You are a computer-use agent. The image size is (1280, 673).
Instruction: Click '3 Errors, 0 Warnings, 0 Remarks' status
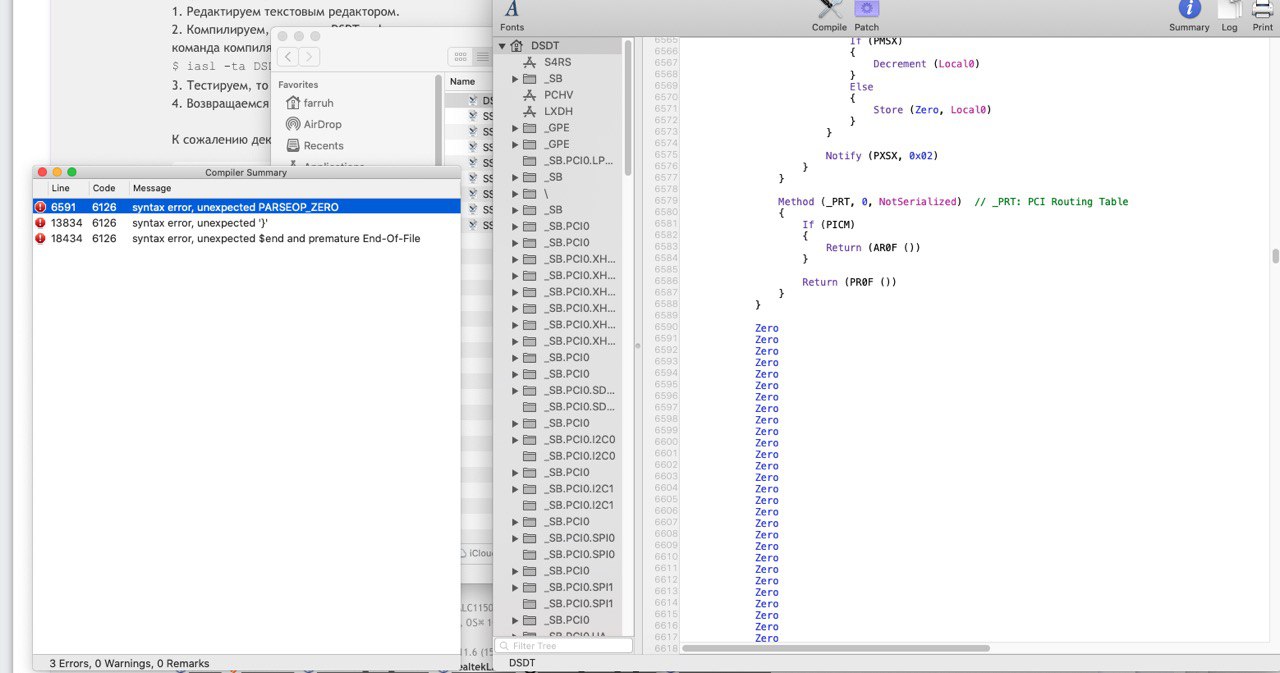(129, 663)
